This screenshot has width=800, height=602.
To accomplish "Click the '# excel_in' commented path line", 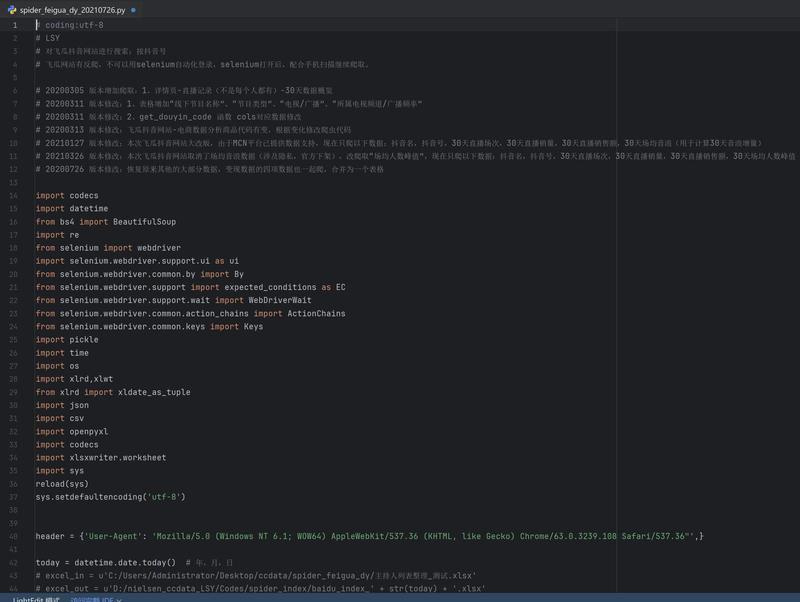I will click(x=256, y=576).
